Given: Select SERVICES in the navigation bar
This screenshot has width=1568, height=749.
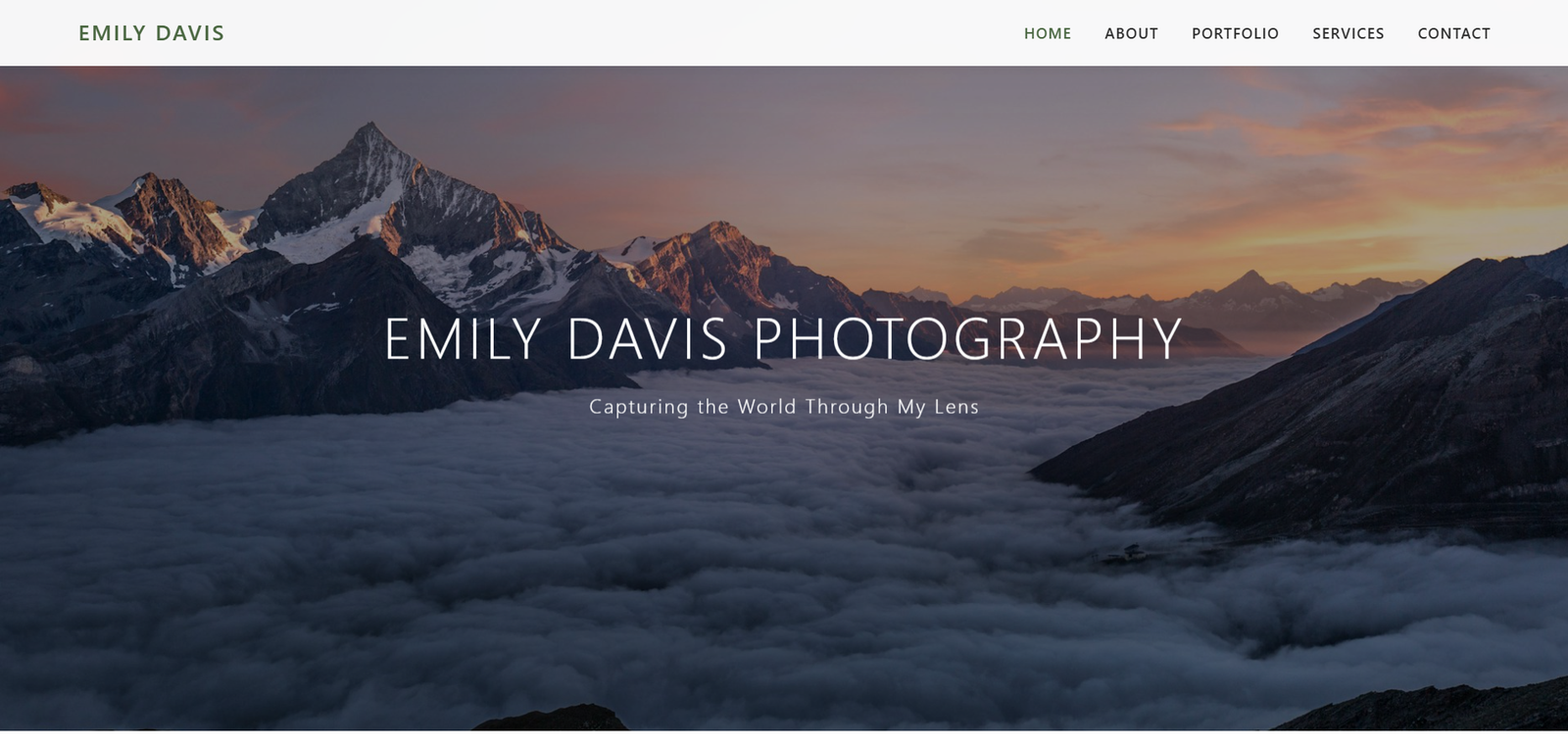Looking at the screenshot, I should pos(1348,33).
